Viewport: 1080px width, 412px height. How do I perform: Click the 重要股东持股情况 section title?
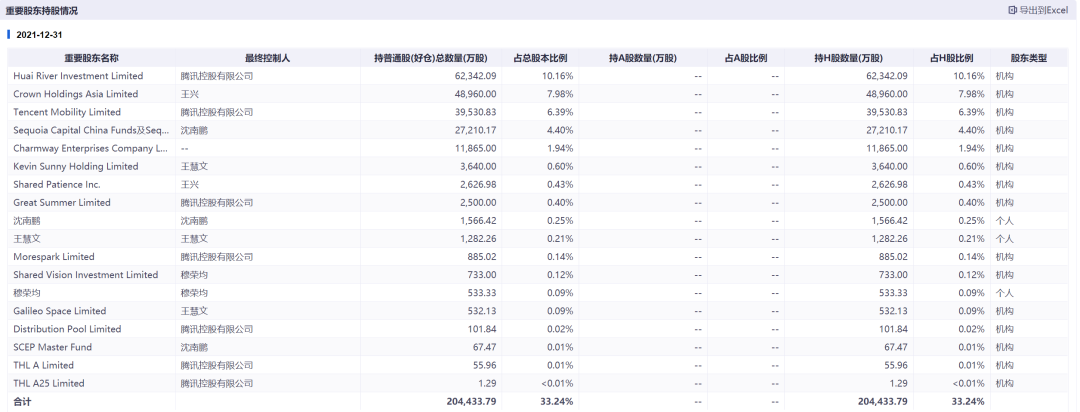[x=41, y=10]
